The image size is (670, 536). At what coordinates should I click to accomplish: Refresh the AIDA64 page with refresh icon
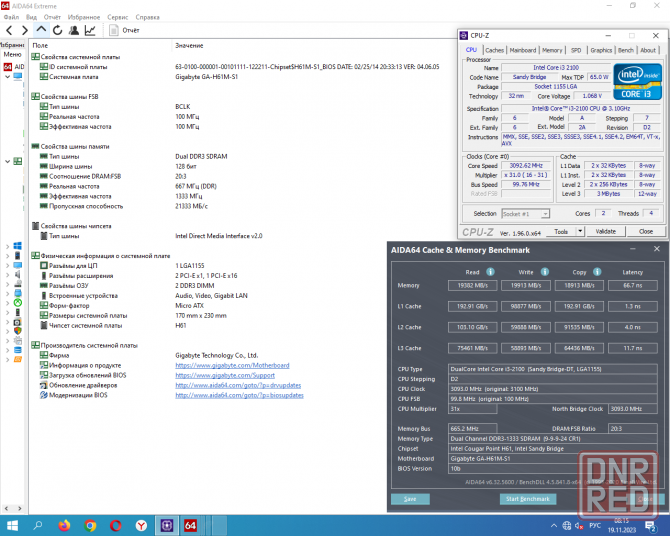tap(58, 30)
